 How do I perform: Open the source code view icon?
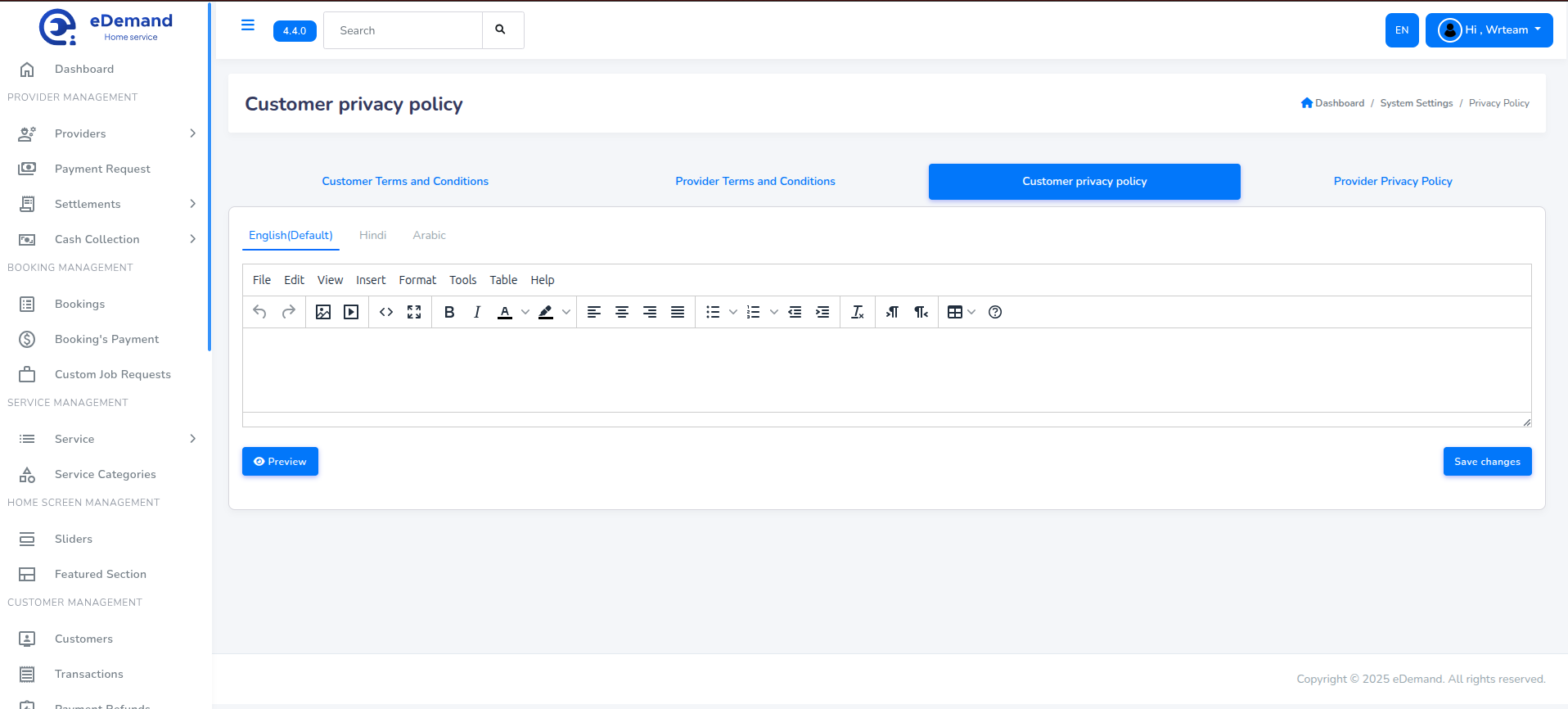pos(386,312)
